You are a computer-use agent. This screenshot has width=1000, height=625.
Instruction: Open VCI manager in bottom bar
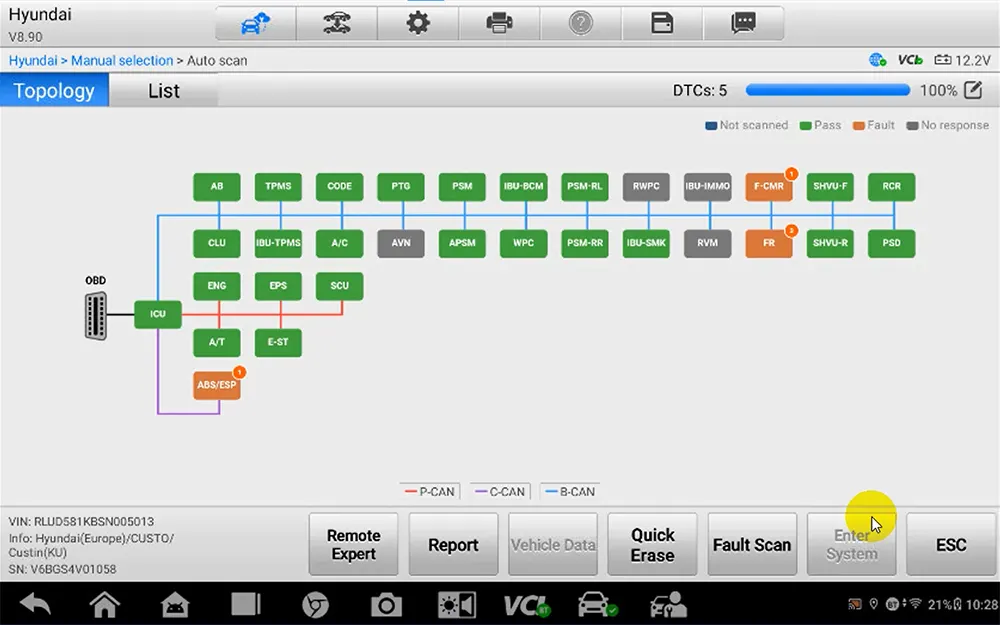coord(526,605)
